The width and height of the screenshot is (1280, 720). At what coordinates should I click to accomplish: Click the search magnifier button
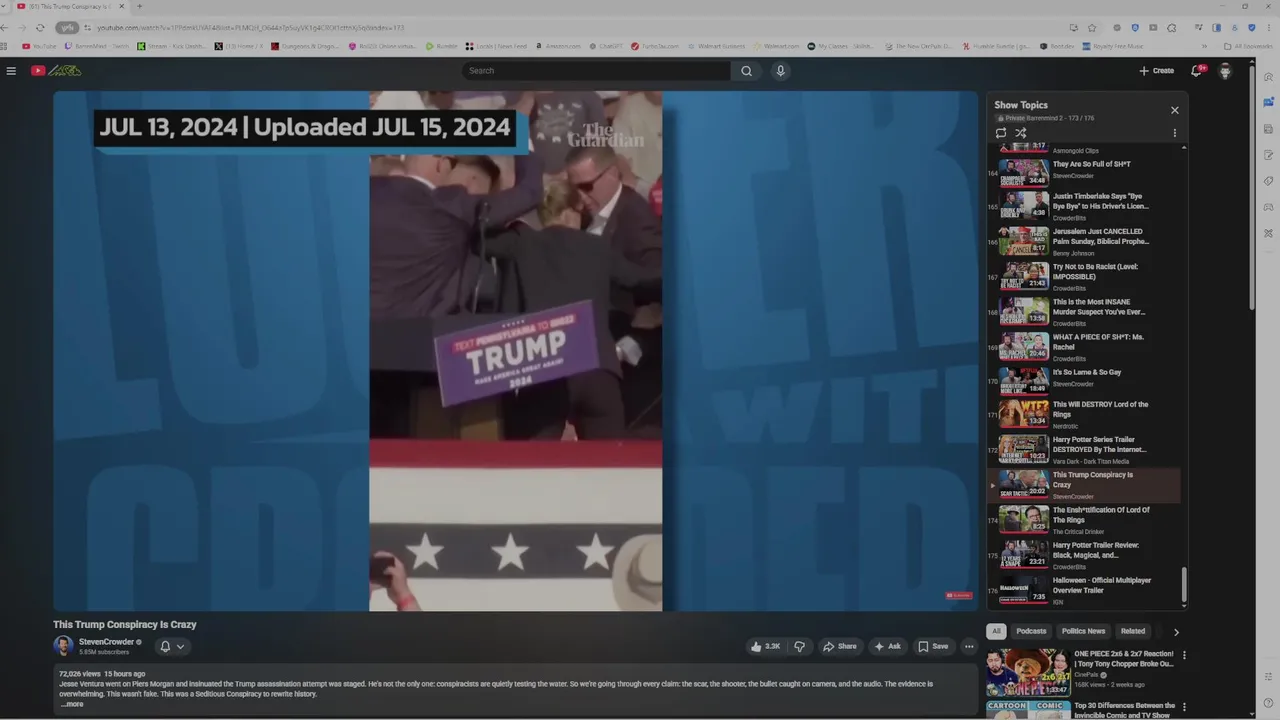746,71
